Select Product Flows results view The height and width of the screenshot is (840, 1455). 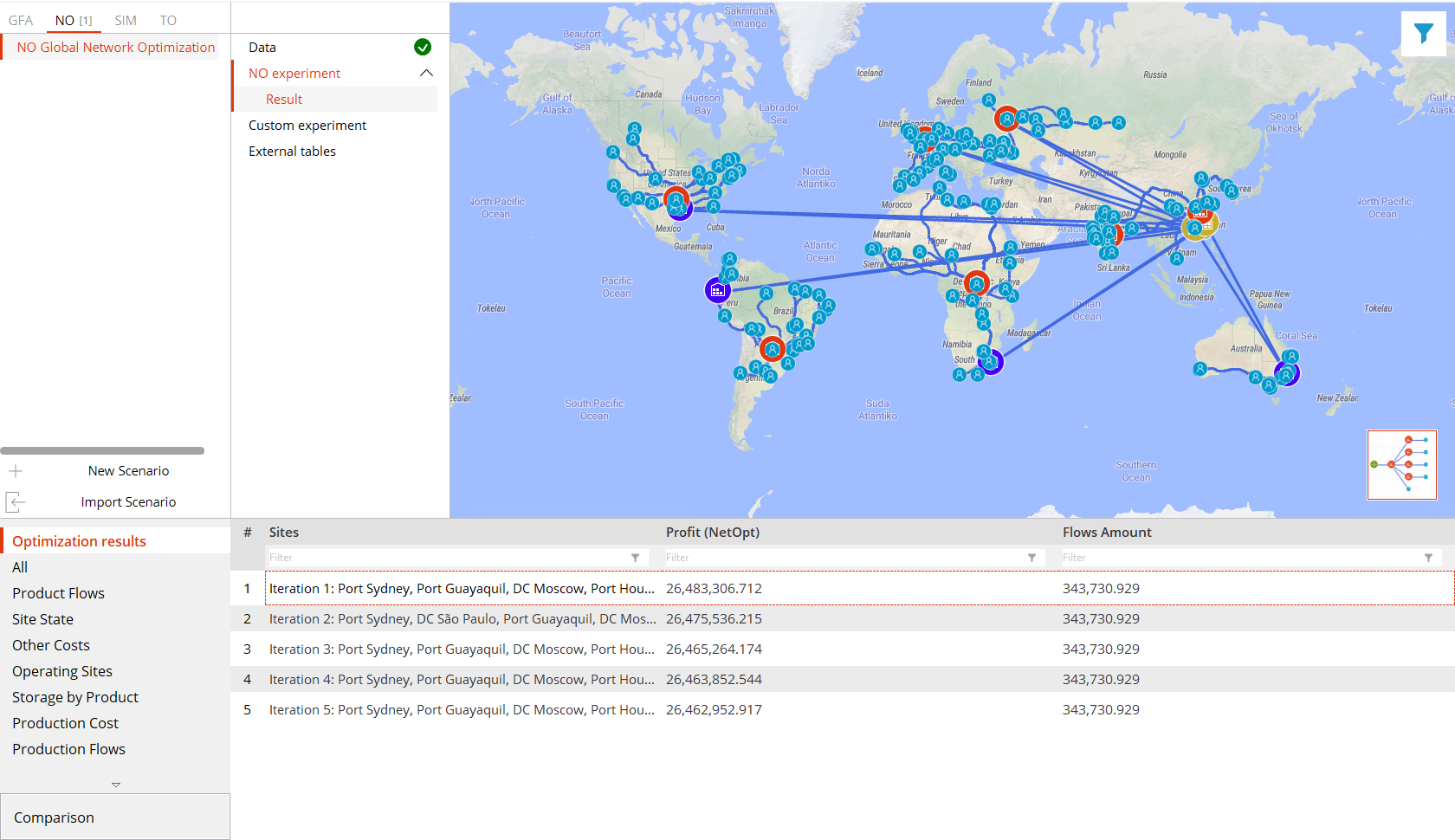[x=58, y=593]
